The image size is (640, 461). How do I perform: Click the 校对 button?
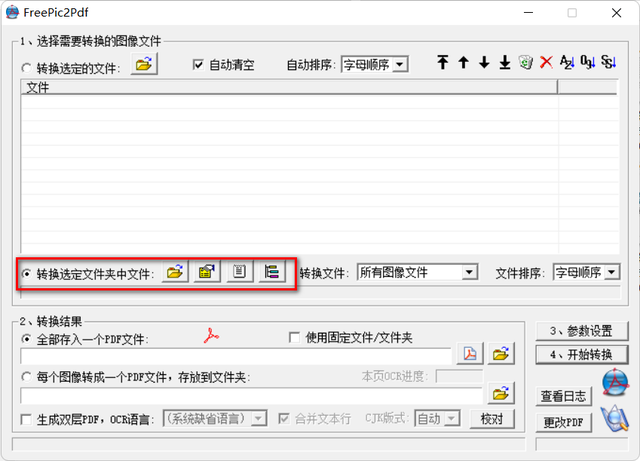coord(492,419)
